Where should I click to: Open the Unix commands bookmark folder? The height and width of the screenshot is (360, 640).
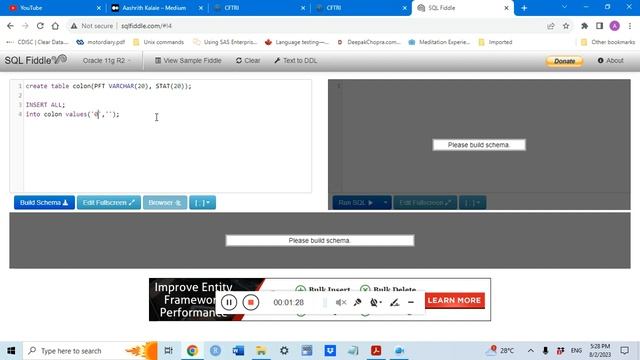click(x=158, y=42)
